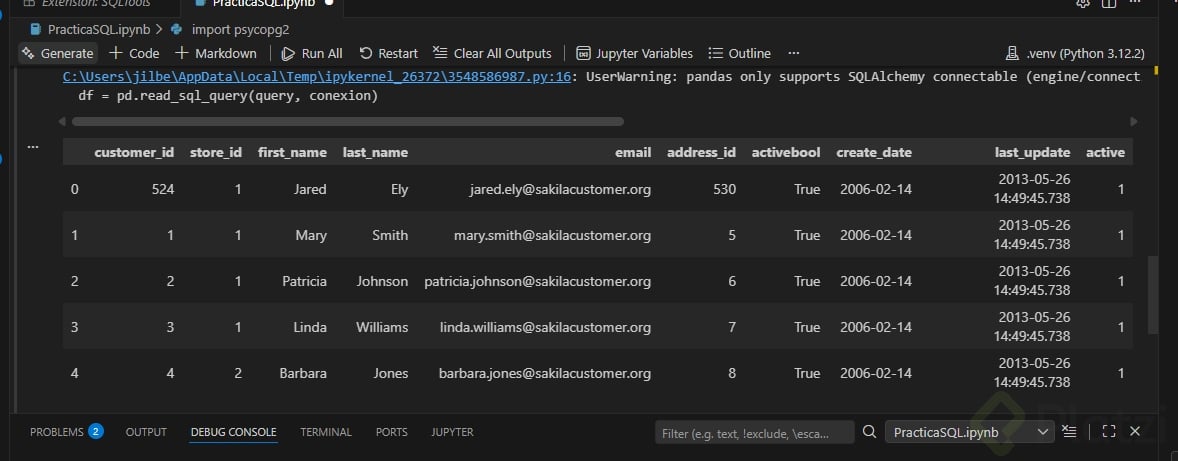The width and height of the screenshot is (1178, 461).
Task: Clear the debug console output
Action: [1069, 432]
